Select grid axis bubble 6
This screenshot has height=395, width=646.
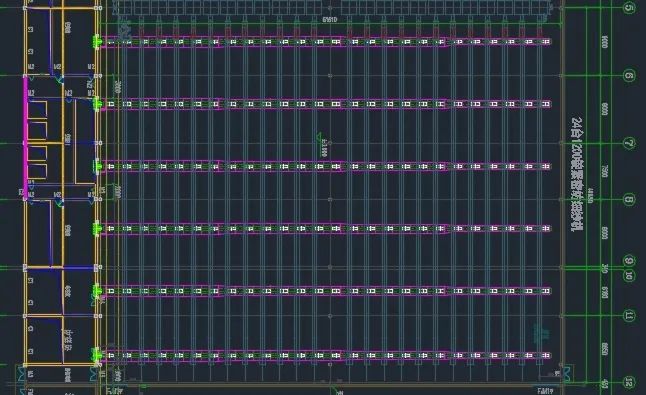(629, 75)
